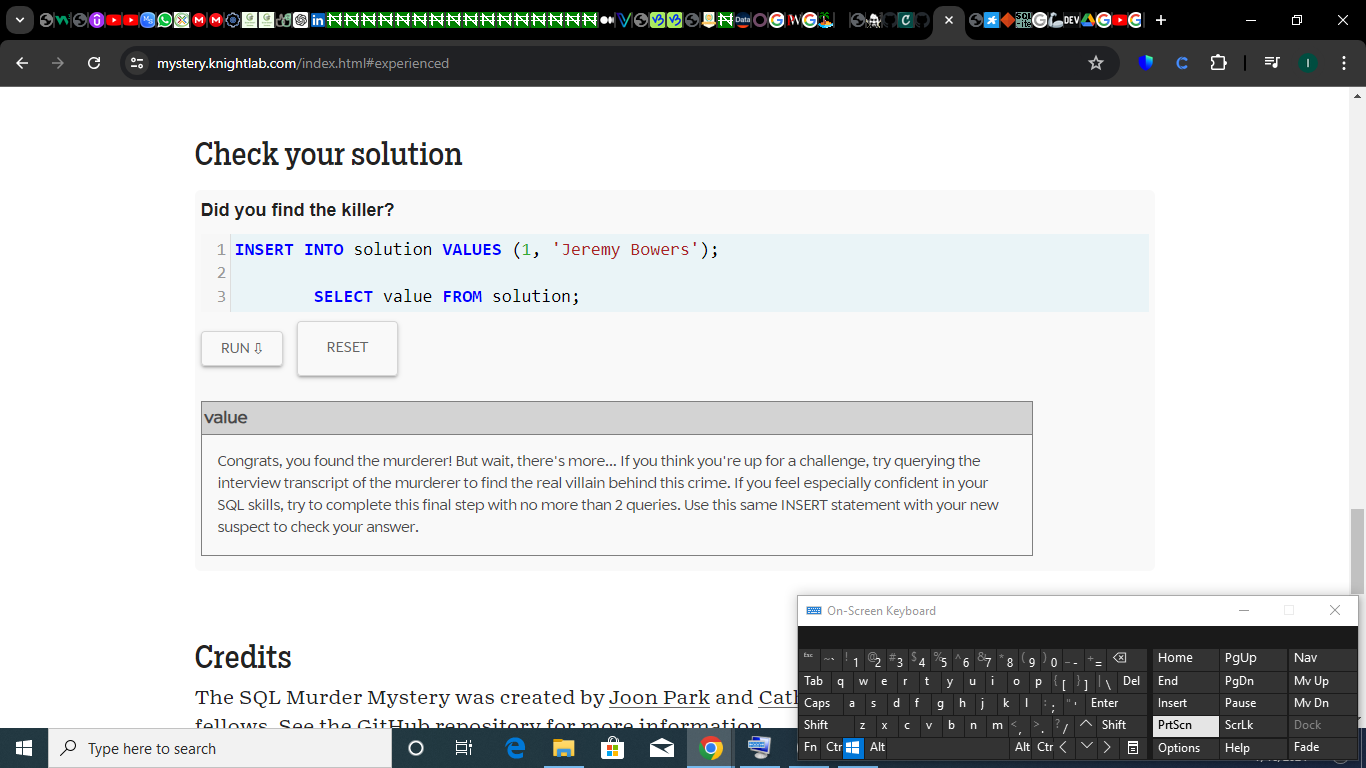Click the right arrow key on On-Screen Keyboard
Screen dimensions: 1366x768
click(1108, 747)
